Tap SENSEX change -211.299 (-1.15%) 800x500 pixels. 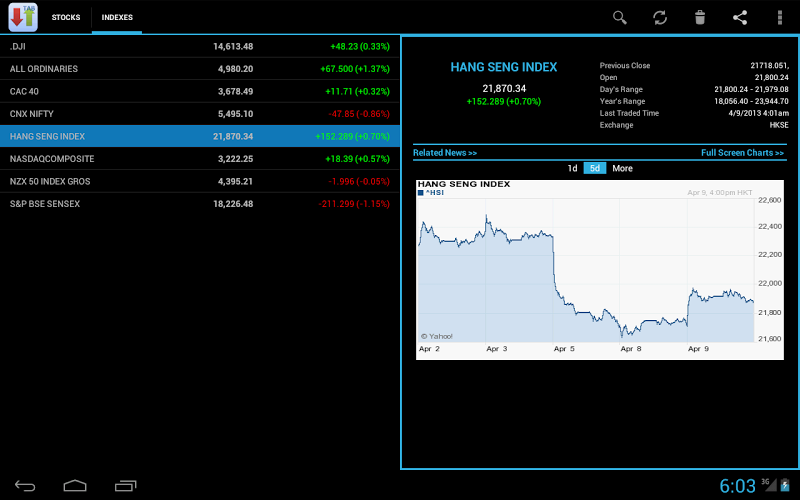354,204
